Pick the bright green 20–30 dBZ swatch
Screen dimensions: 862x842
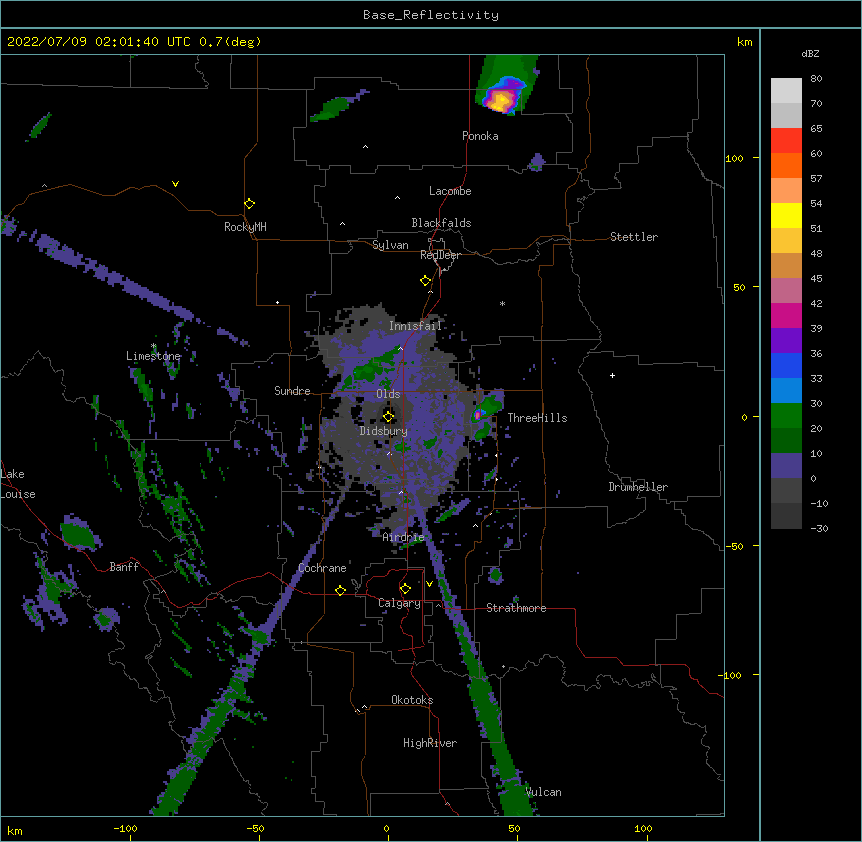pyautogui.click(x=786, y=415)
